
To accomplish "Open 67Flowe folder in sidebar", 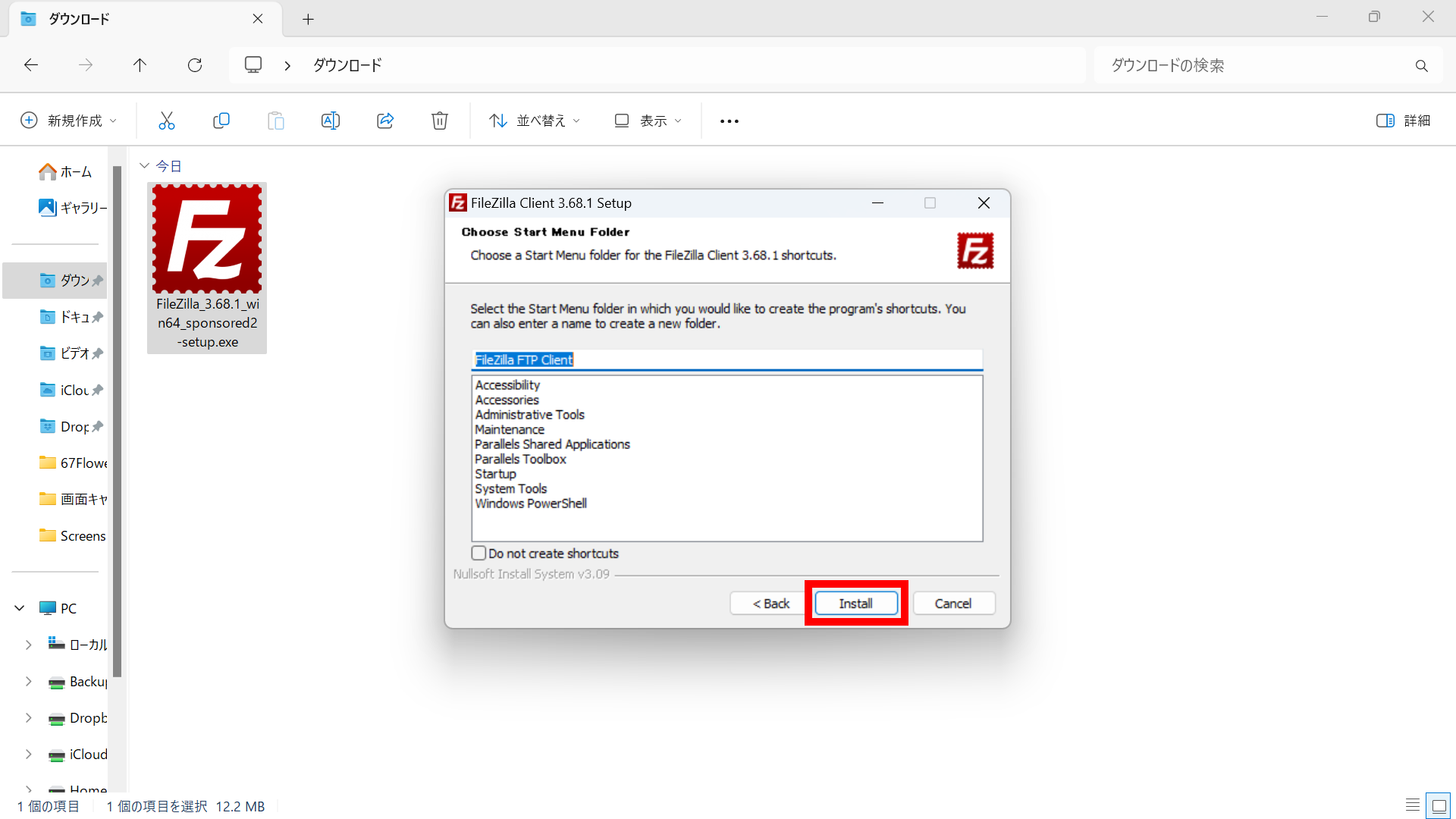I will (x=73, y=463).
